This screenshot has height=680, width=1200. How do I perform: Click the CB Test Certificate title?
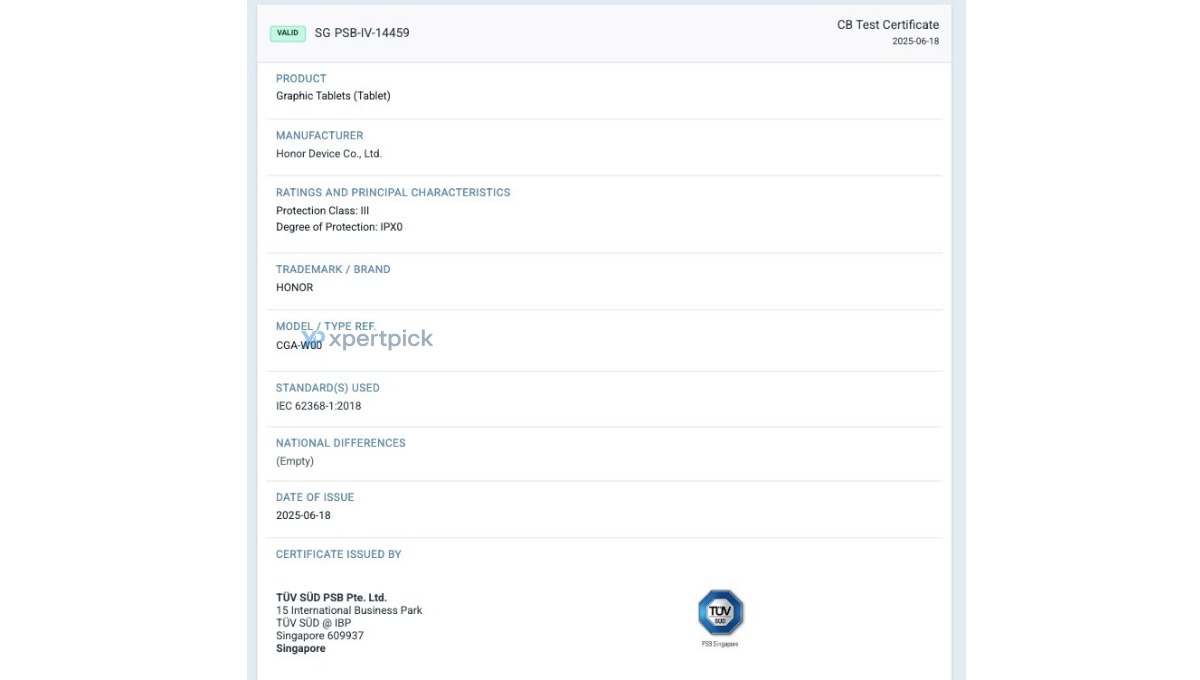888,25
